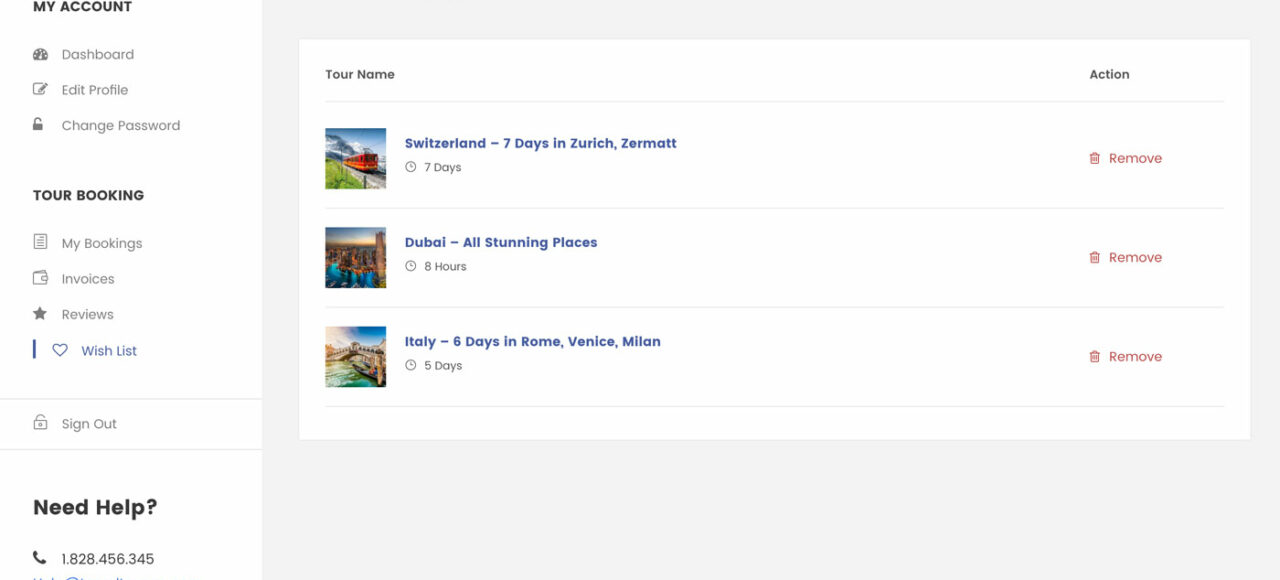
Task: Click the Dubai skyline thumbnail
Action: (355, 257)
